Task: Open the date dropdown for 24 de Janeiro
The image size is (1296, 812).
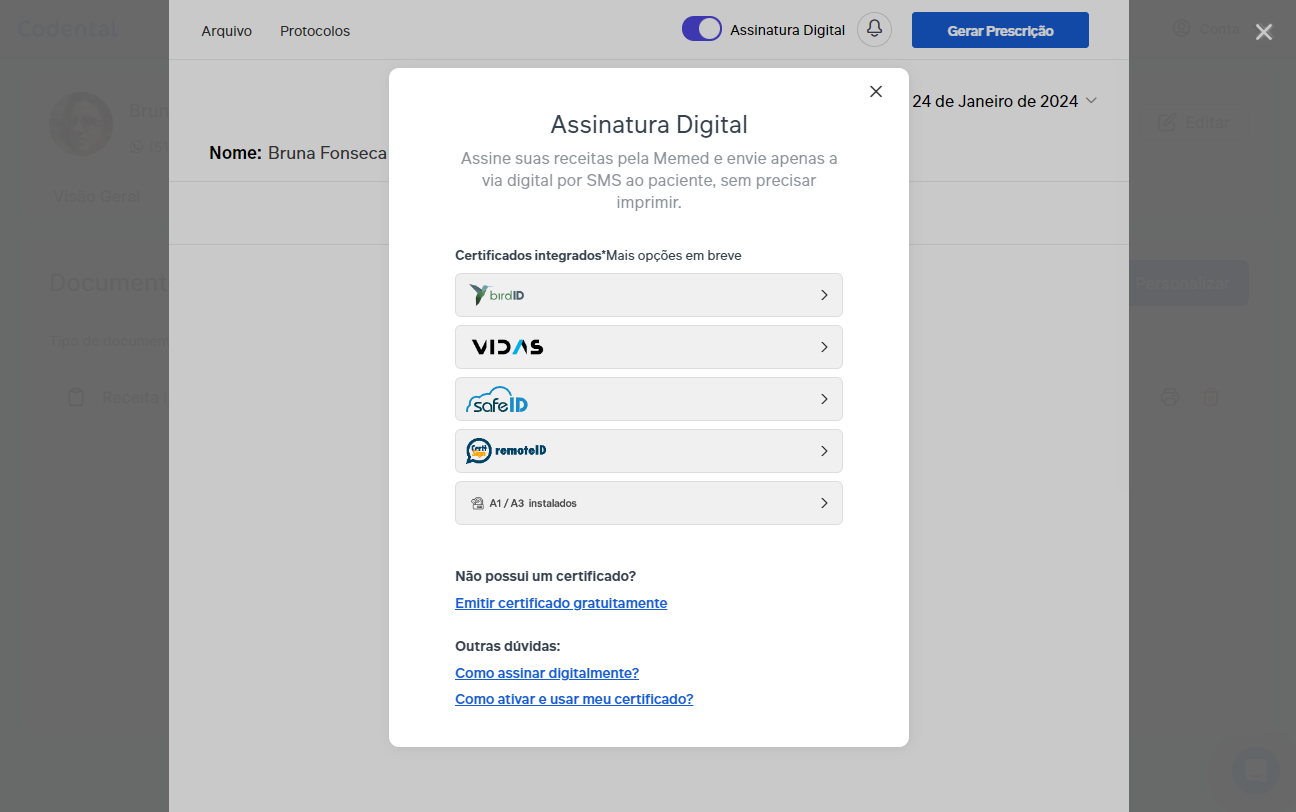Action: 1091,101
